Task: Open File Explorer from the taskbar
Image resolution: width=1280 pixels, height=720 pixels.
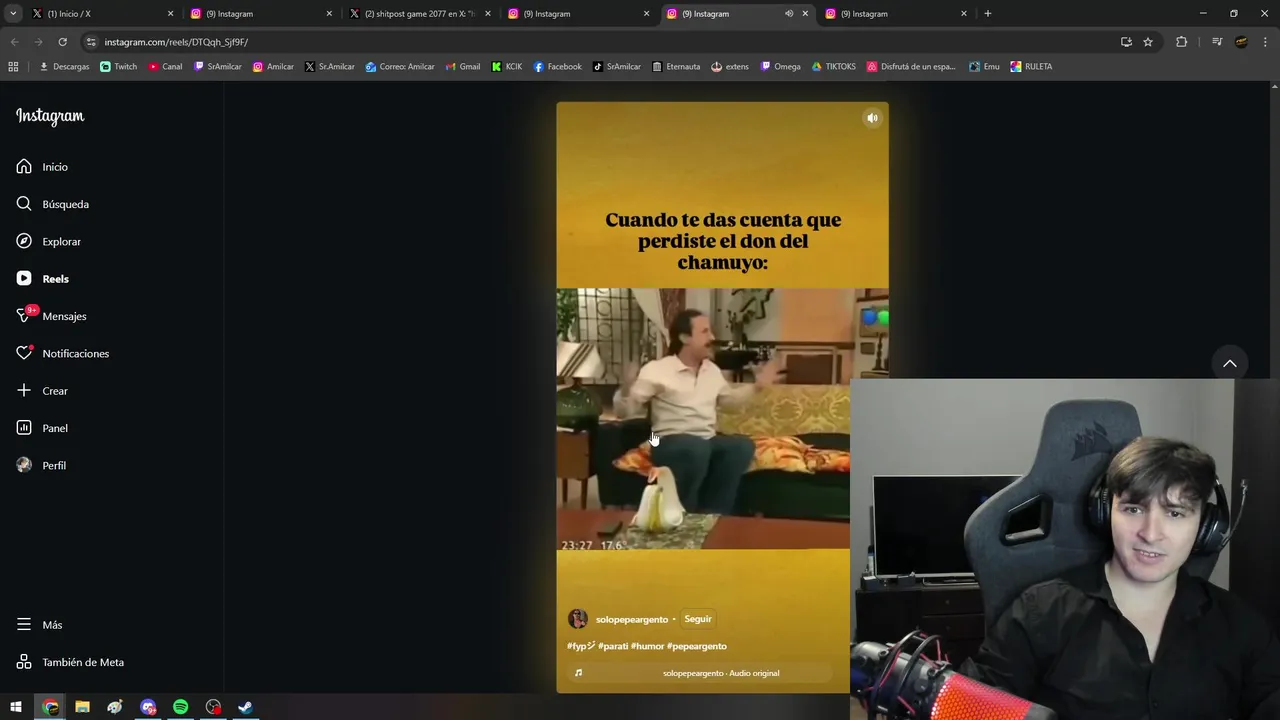Action: coord(82,707)
